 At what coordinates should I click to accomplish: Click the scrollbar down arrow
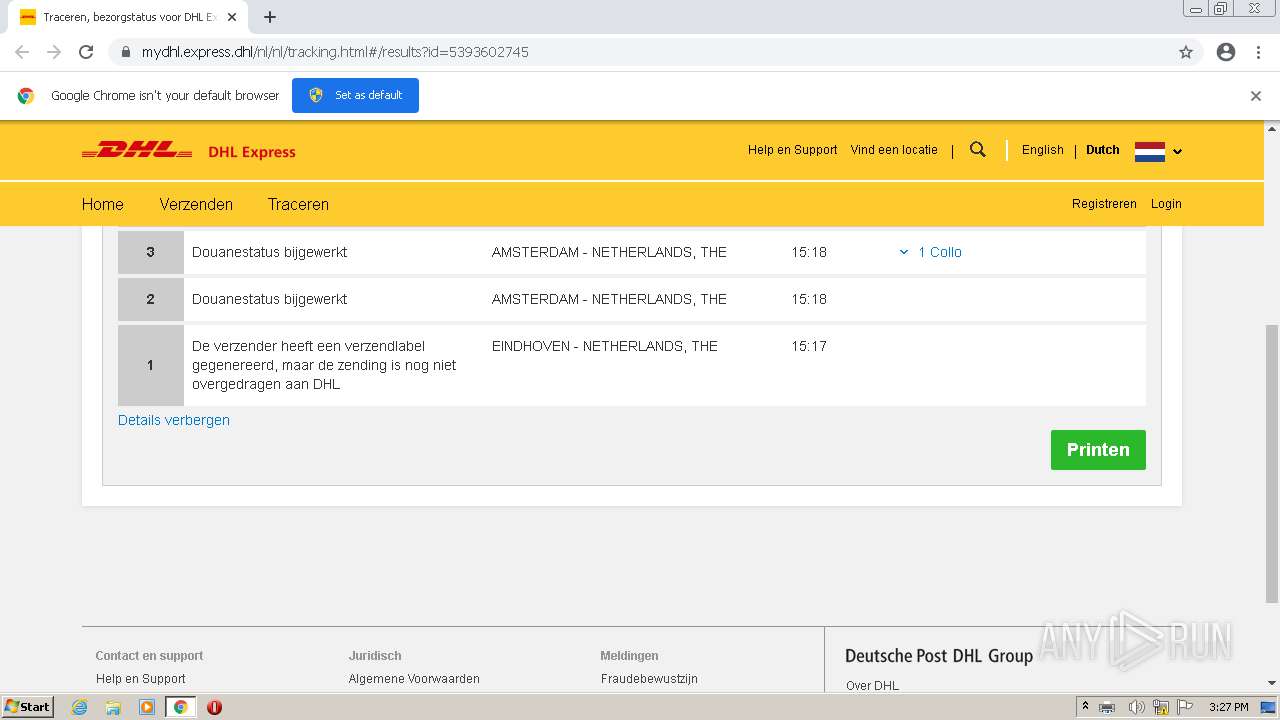(x=1272, y=683)
